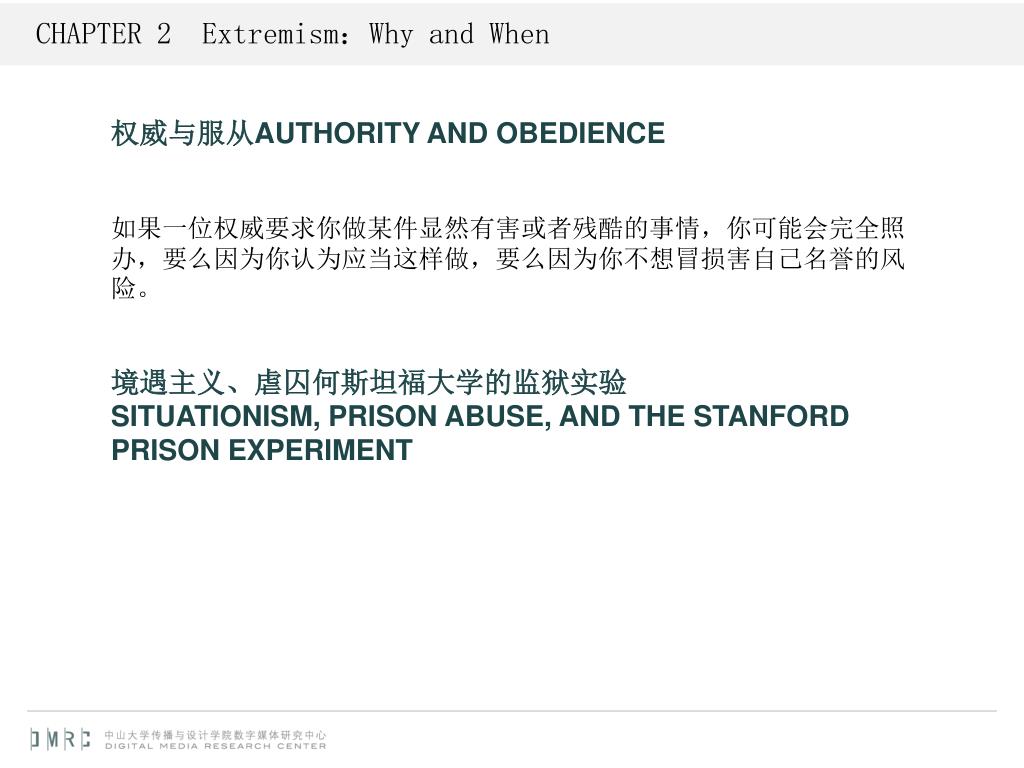This screenshot has width=1024, height=768.
Task: Select the CHAPTER 2 header text
Action: click(103, 34)
